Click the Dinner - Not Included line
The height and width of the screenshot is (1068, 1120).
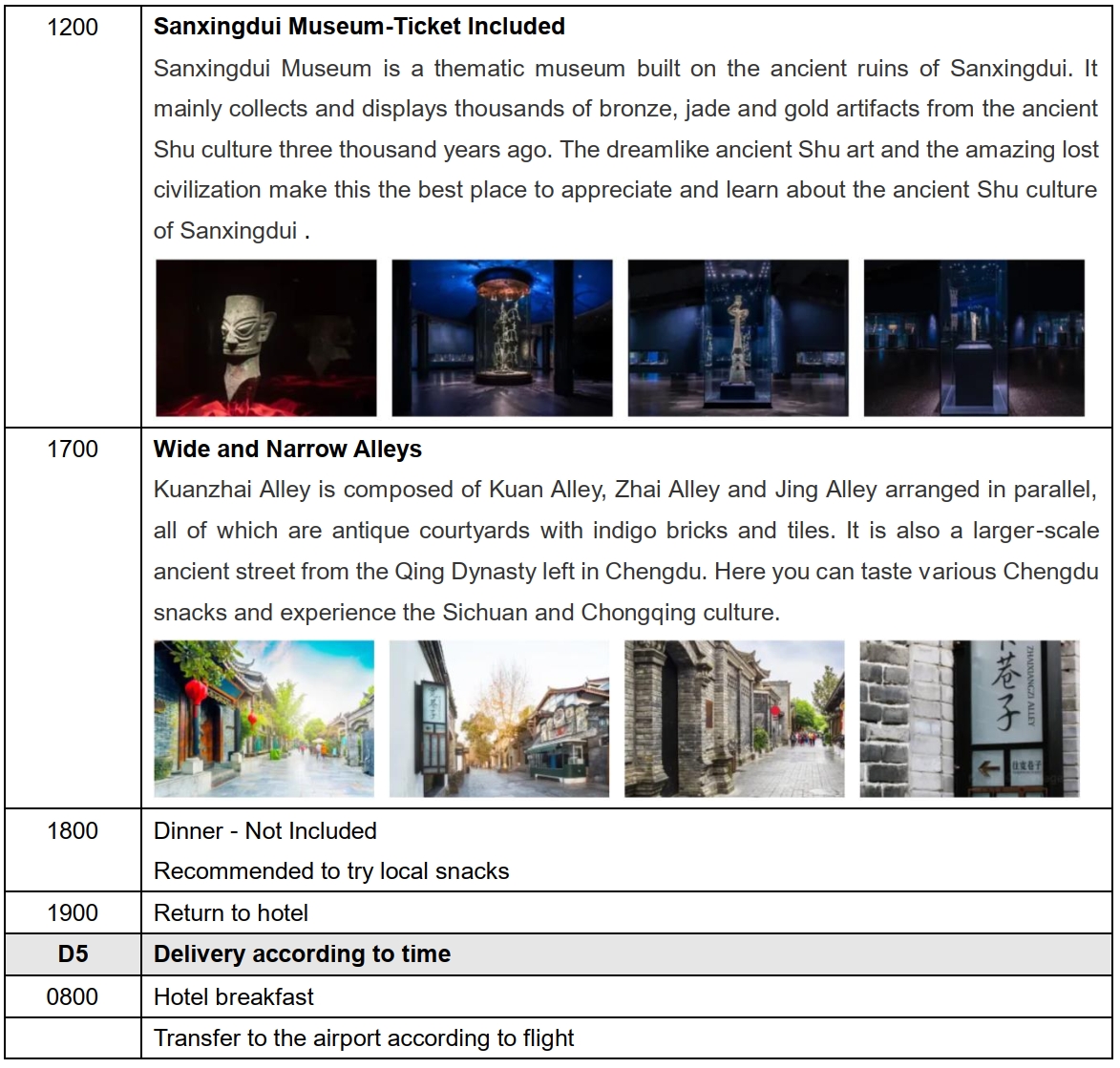click(x=265, y=831)
